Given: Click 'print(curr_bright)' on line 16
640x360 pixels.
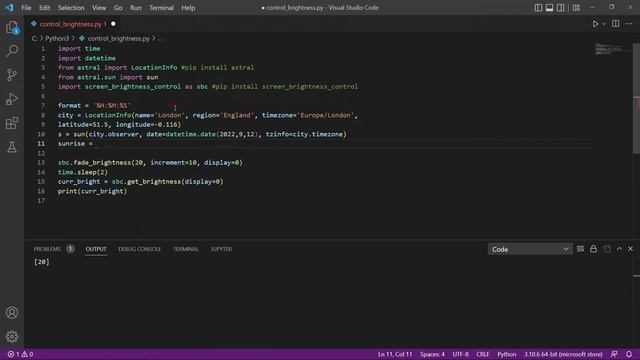Looking at the screenshot, I should [x=92, y=191].
